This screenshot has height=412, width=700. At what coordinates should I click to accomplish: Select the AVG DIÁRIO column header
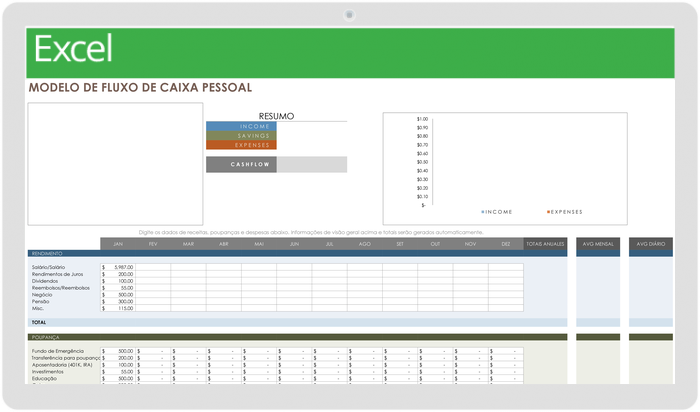(x=650, y=244)
